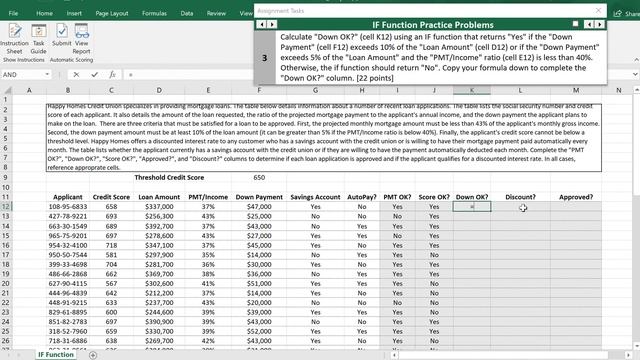Open the Formulas tab
The image size is (640, 360).
tap(154, 13)
